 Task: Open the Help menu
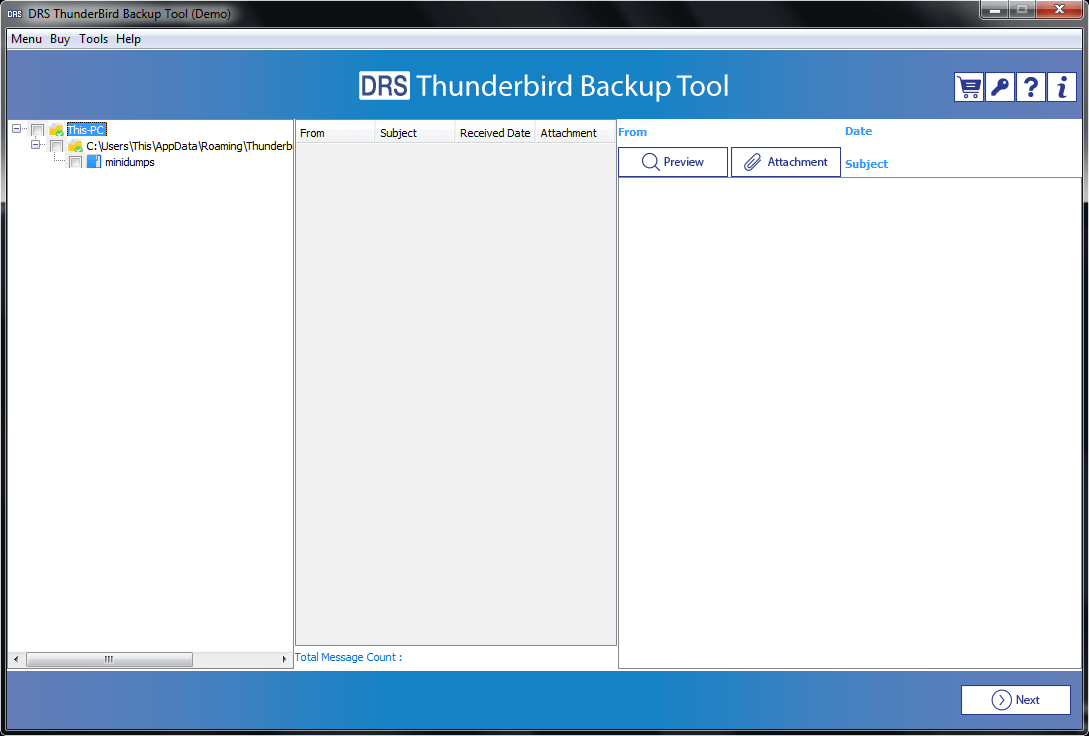[128, 39]
